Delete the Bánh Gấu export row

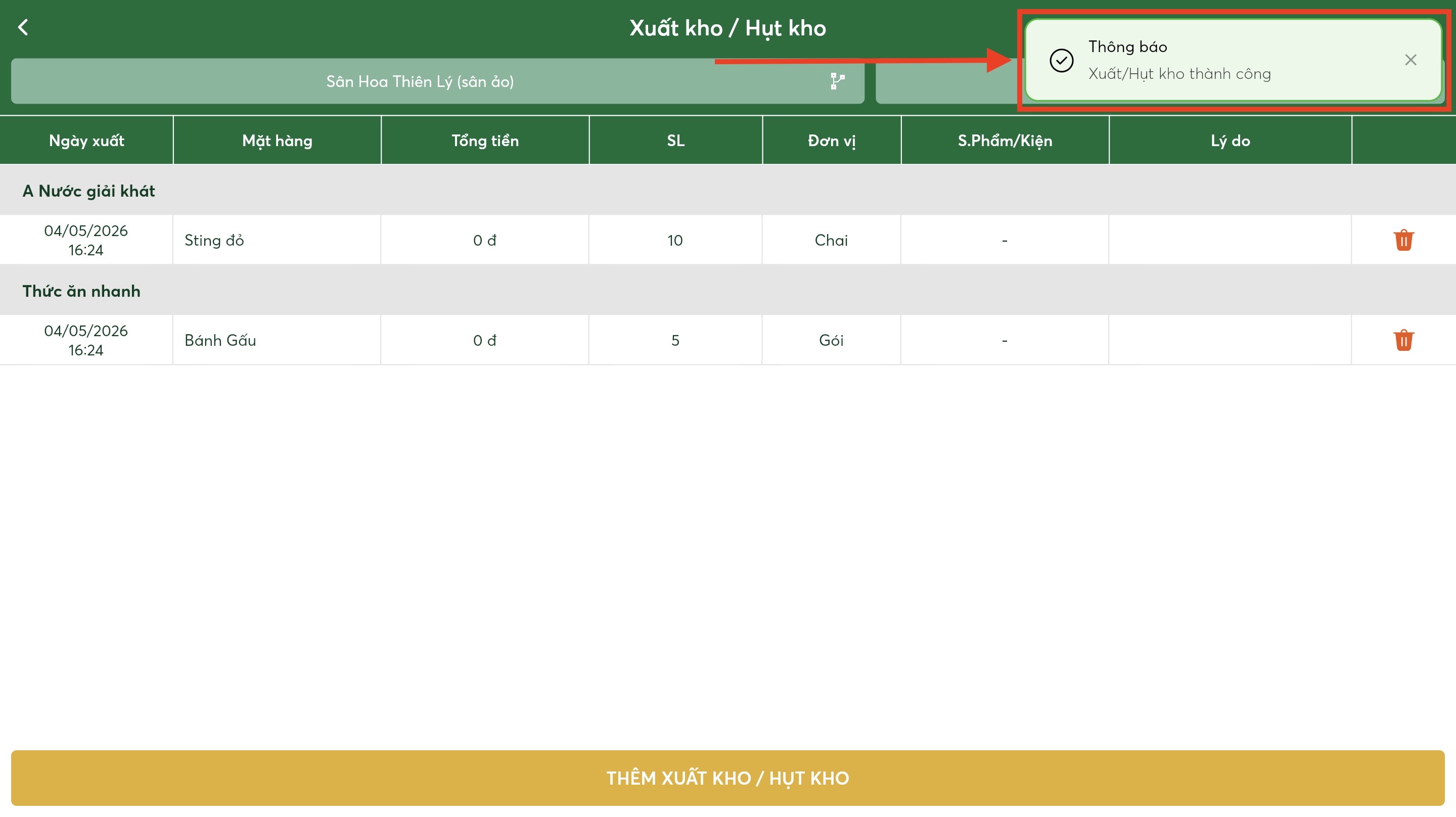[1403, 340]
